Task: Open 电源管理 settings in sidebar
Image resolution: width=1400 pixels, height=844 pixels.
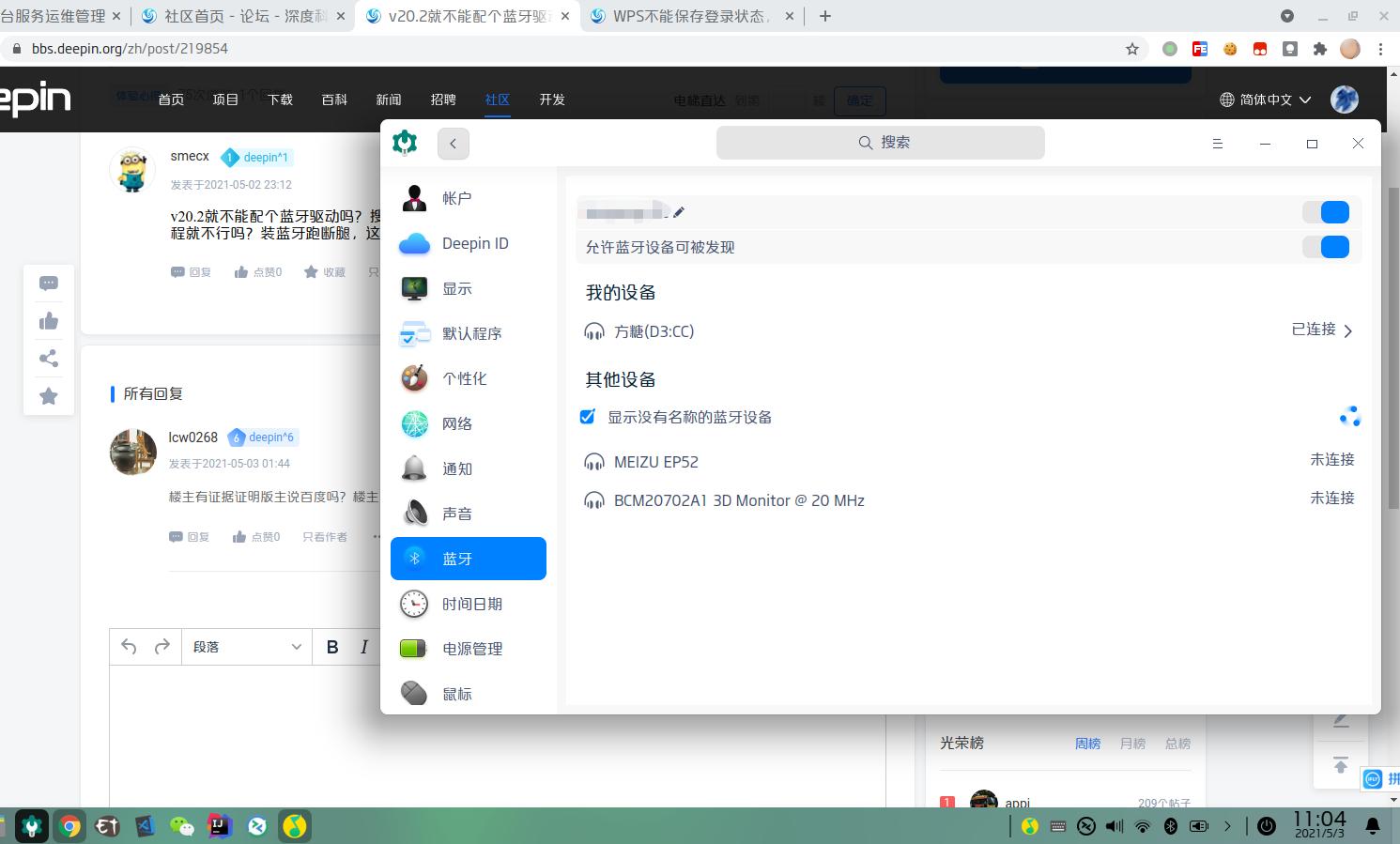Action: pyautogui.click(x=469, y=649)
